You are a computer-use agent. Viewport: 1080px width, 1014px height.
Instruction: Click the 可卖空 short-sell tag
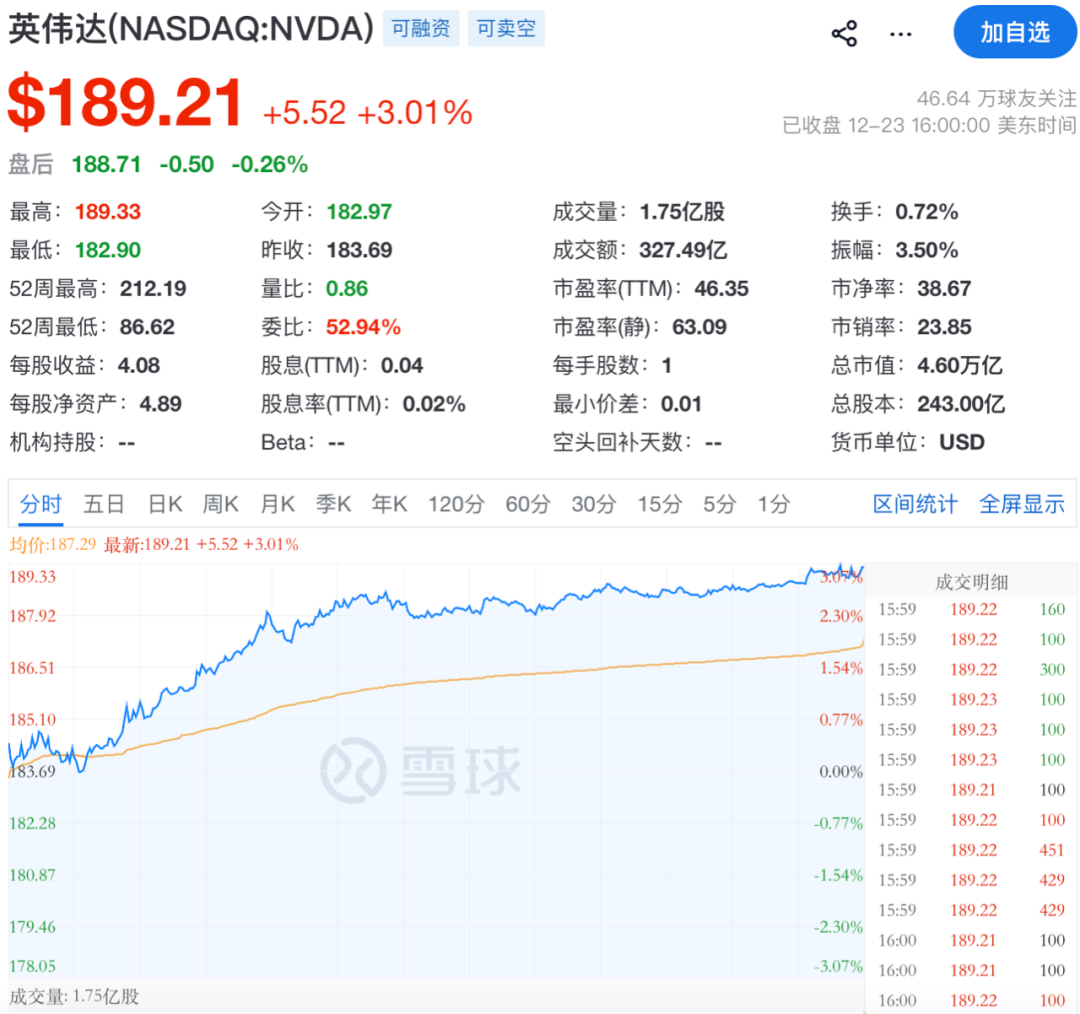click(506, 30)
